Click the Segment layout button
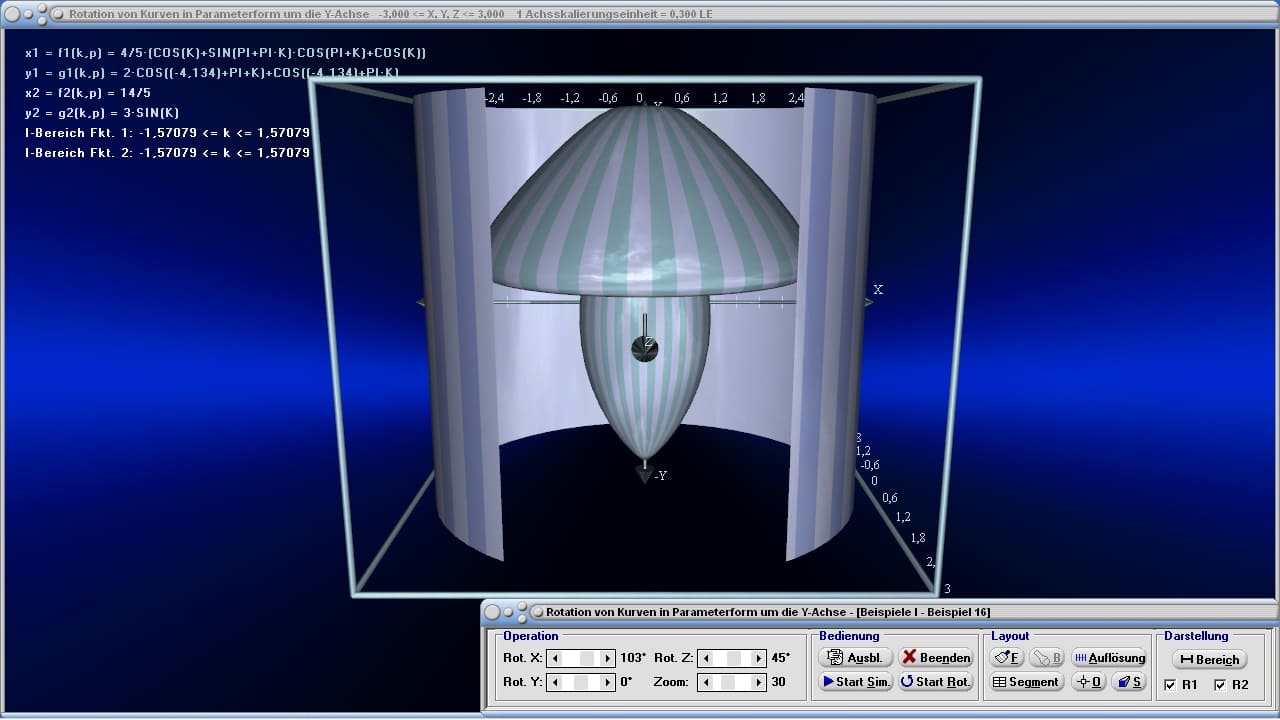Viewport: 1280px width, 720px height. pyautogui.click(x=1026, y=681)
